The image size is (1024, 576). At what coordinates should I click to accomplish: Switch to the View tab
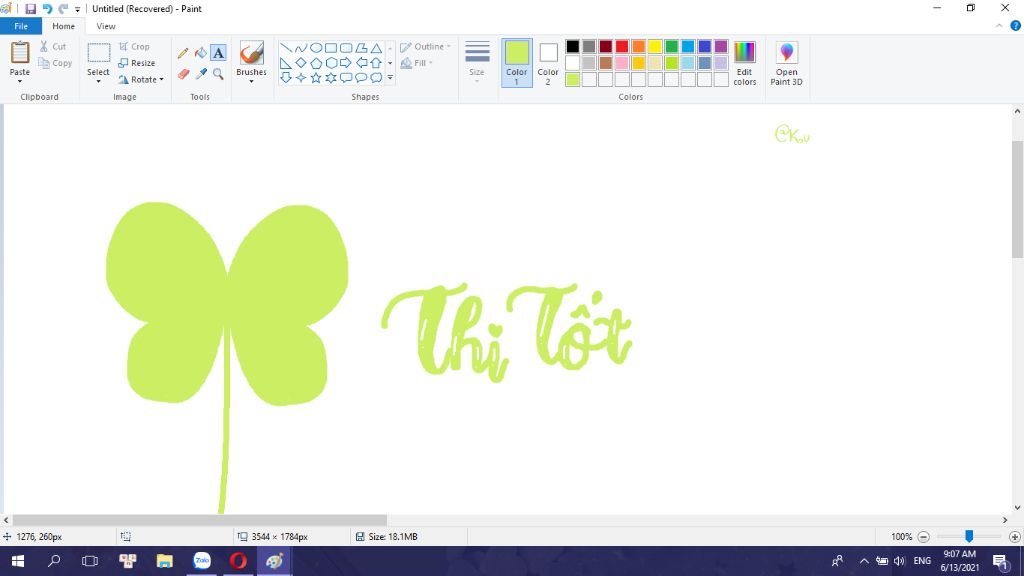click(106, 26)
